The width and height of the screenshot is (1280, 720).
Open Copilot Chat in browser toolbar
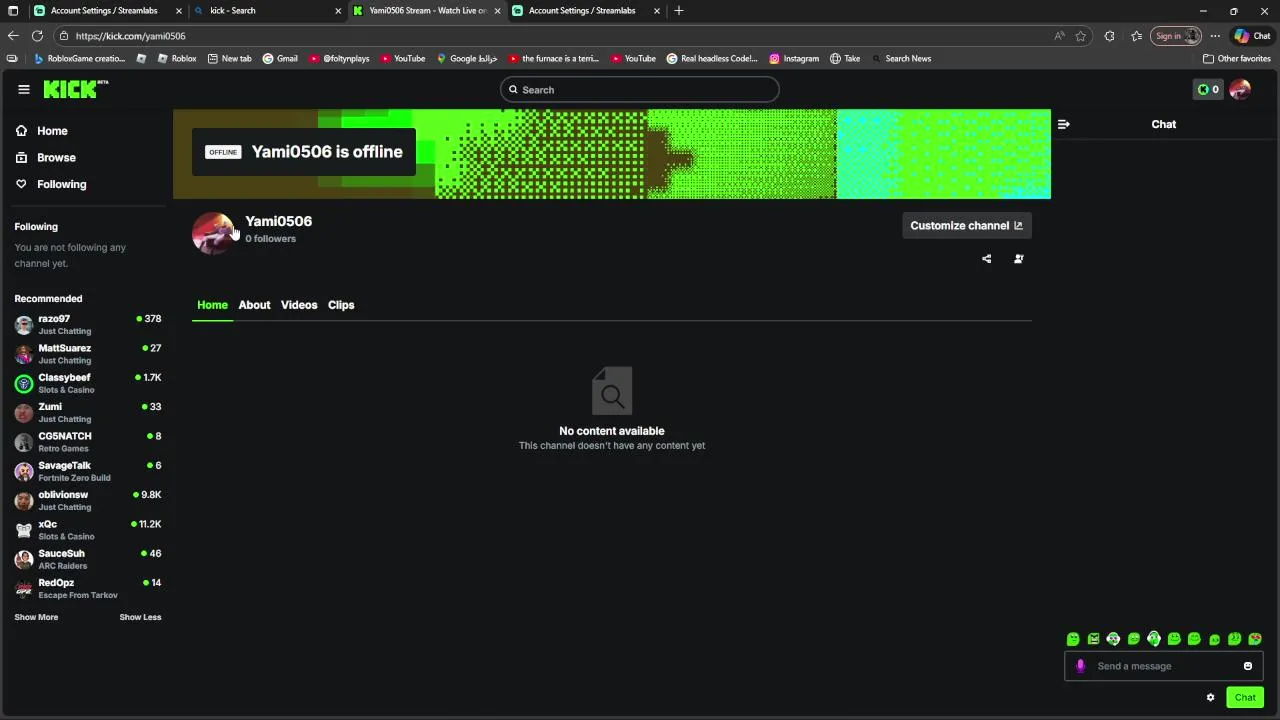click(x=1252, y=36)
